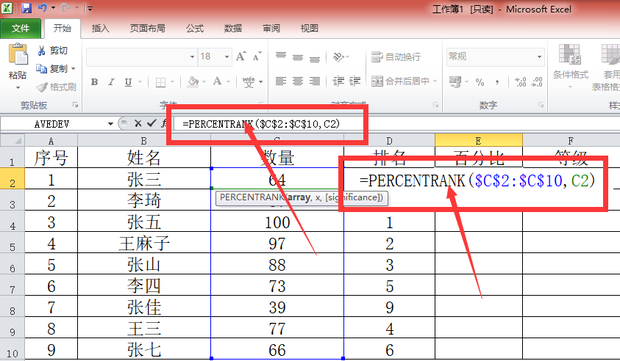This screenshot has height=361, width=620.
Task: Open the font name combo box
Action: tap(141, 57)
